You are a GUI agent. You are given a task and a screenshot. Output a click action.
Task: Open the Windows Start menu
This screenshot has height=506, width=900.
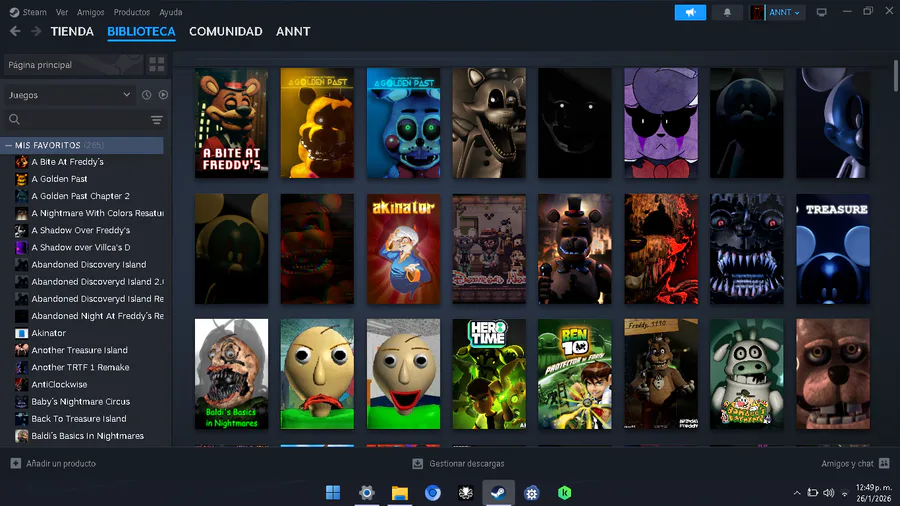point(333,493)
